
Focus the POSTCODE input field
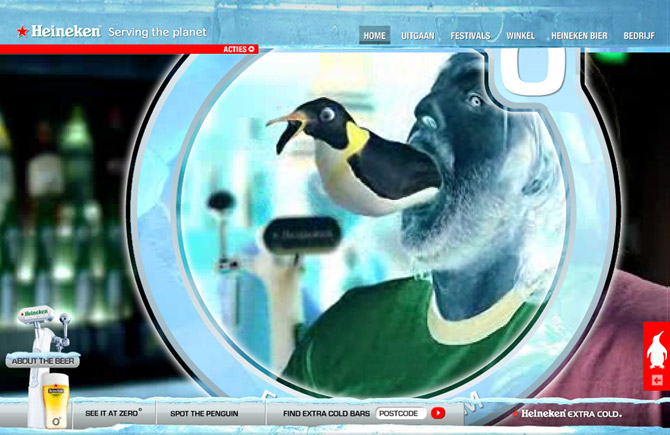click(x=401, y=413)
